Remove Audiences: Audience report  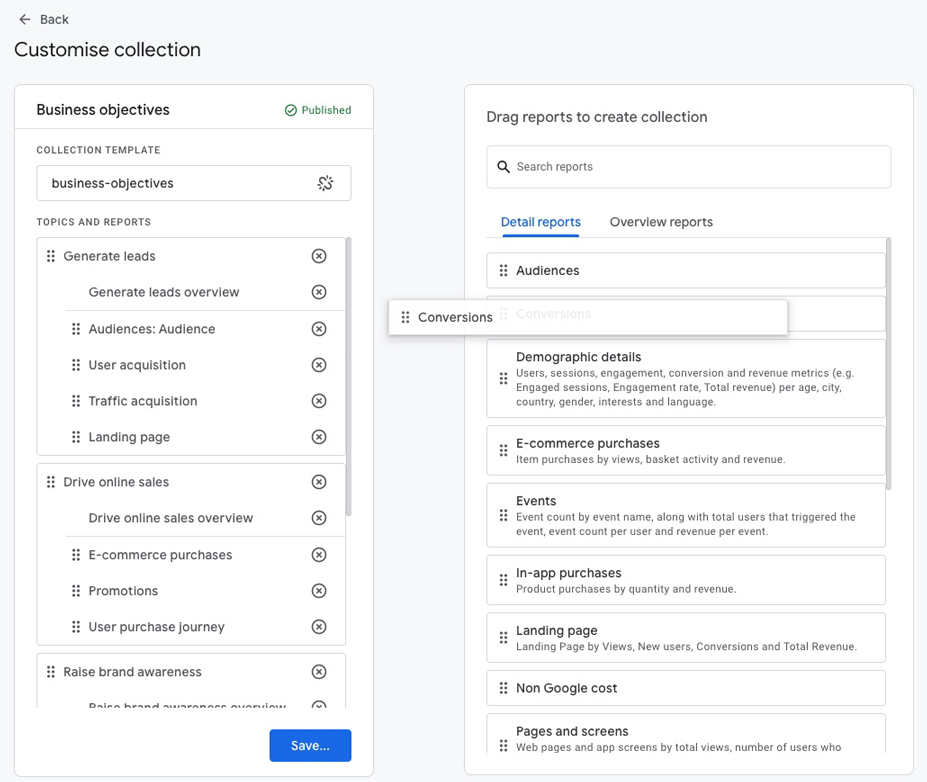click(319, 329)
